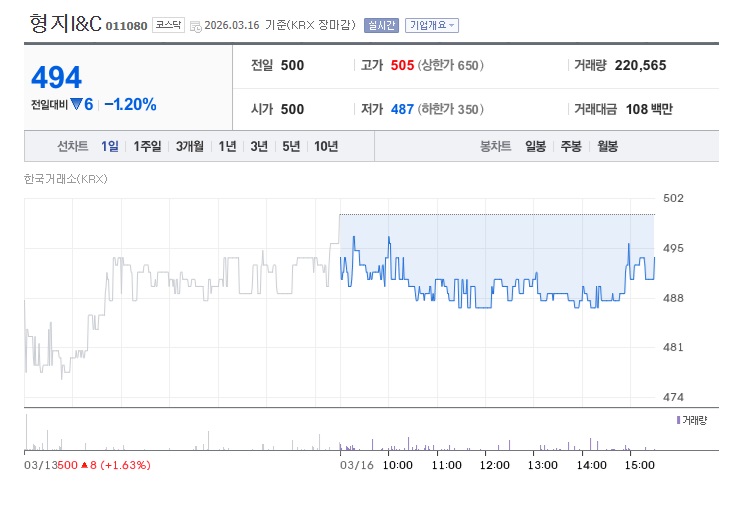The image size is (743, 507).
Task: Show the 3개월 line chart
Action: [190, 146]
